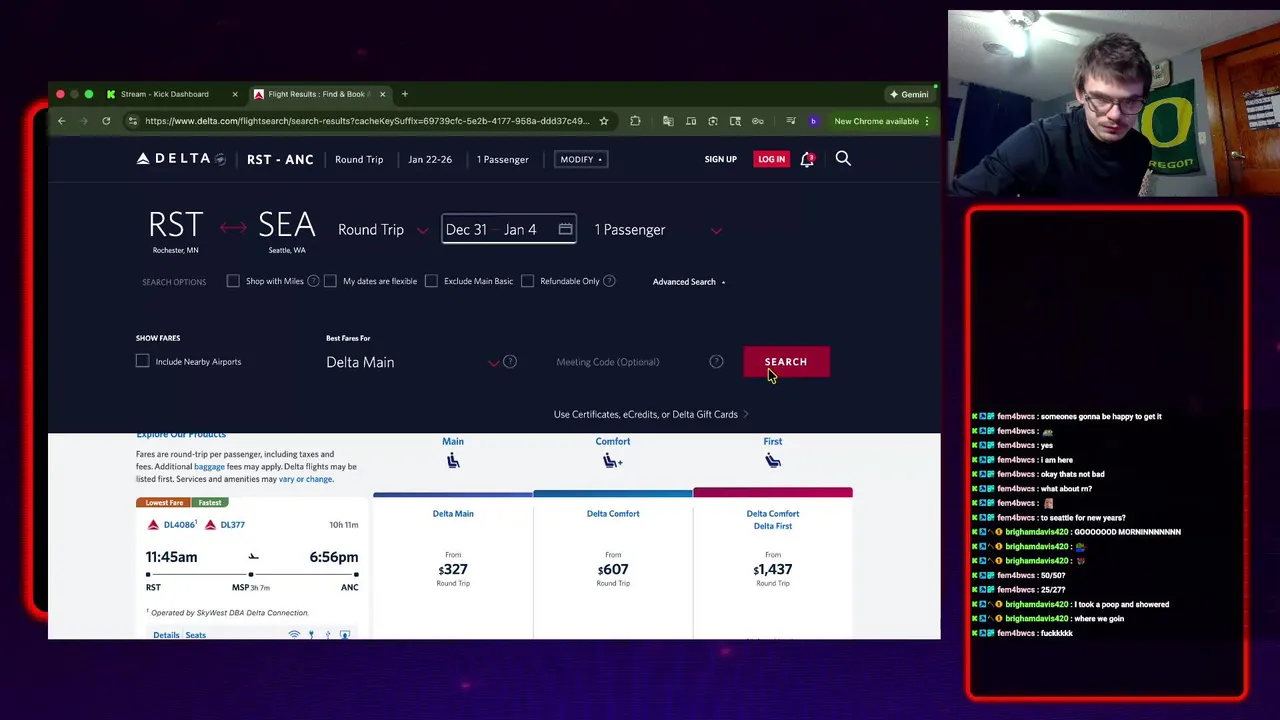The height and width of the screenshot is (720, 1280).
Task: Open Chrome three-dot menu
Action: click(927, 121)
